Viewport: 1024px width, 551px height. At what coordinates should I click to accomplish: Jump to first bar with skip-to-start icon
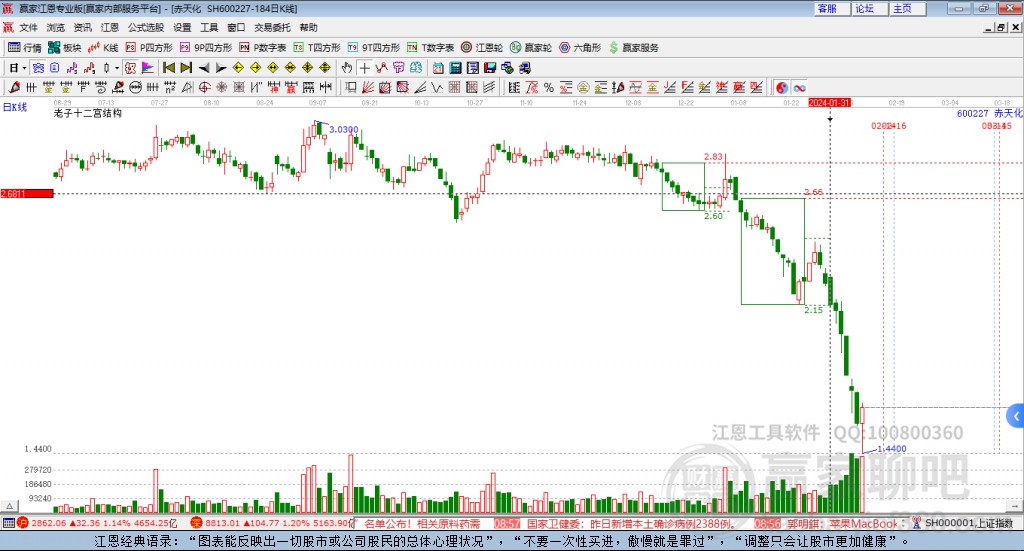(168, 68)
